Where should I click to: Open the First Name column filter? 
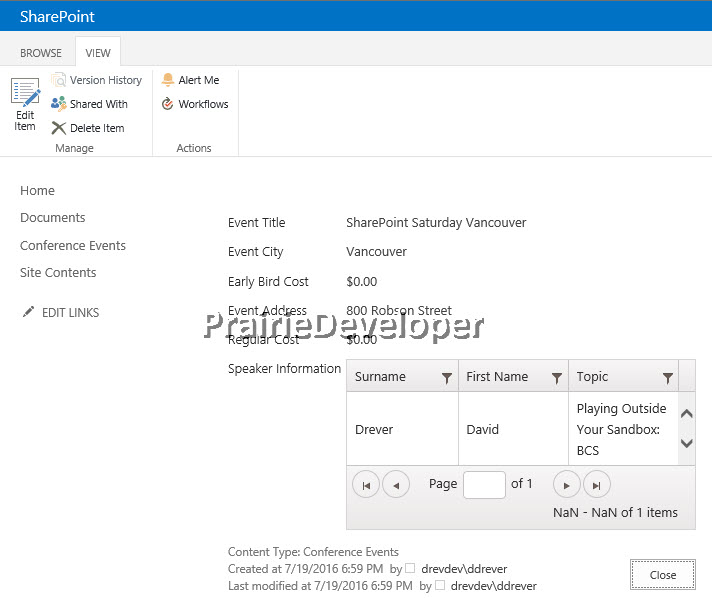[x=557, y=377]
